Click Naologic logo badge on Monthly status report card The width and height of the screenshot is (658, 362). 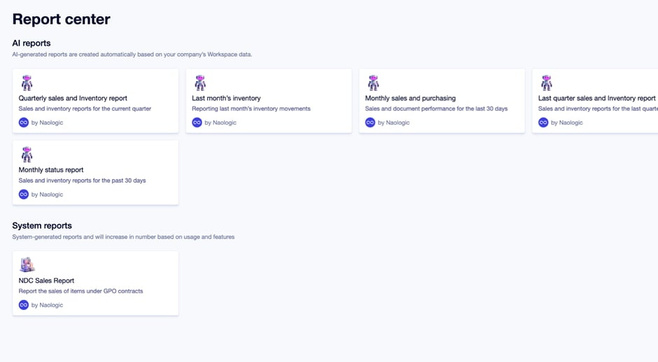24,194
